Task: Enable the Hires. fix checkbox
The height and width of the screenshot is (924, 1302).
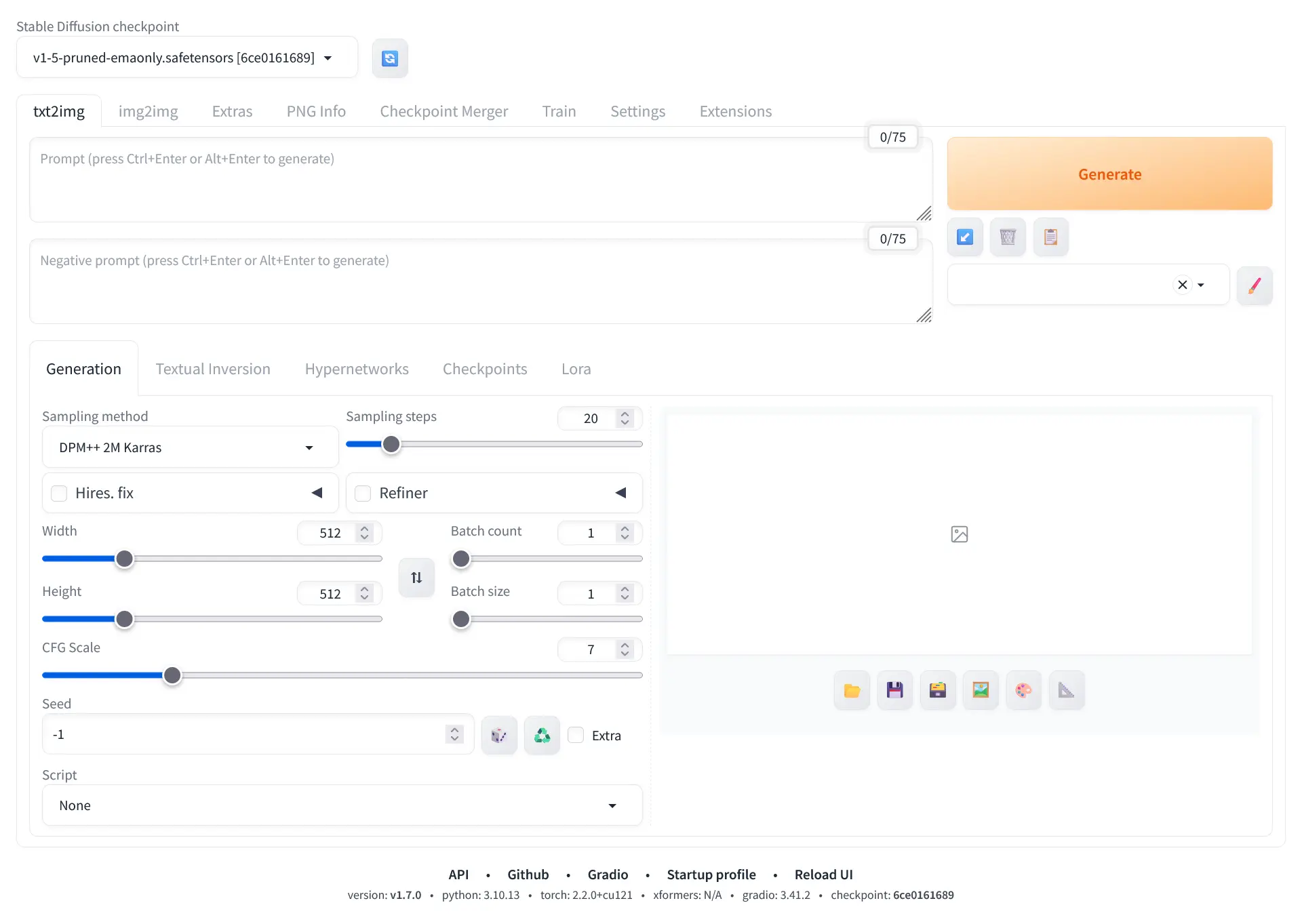Action: pyautogui.click(x=60, y=494)
